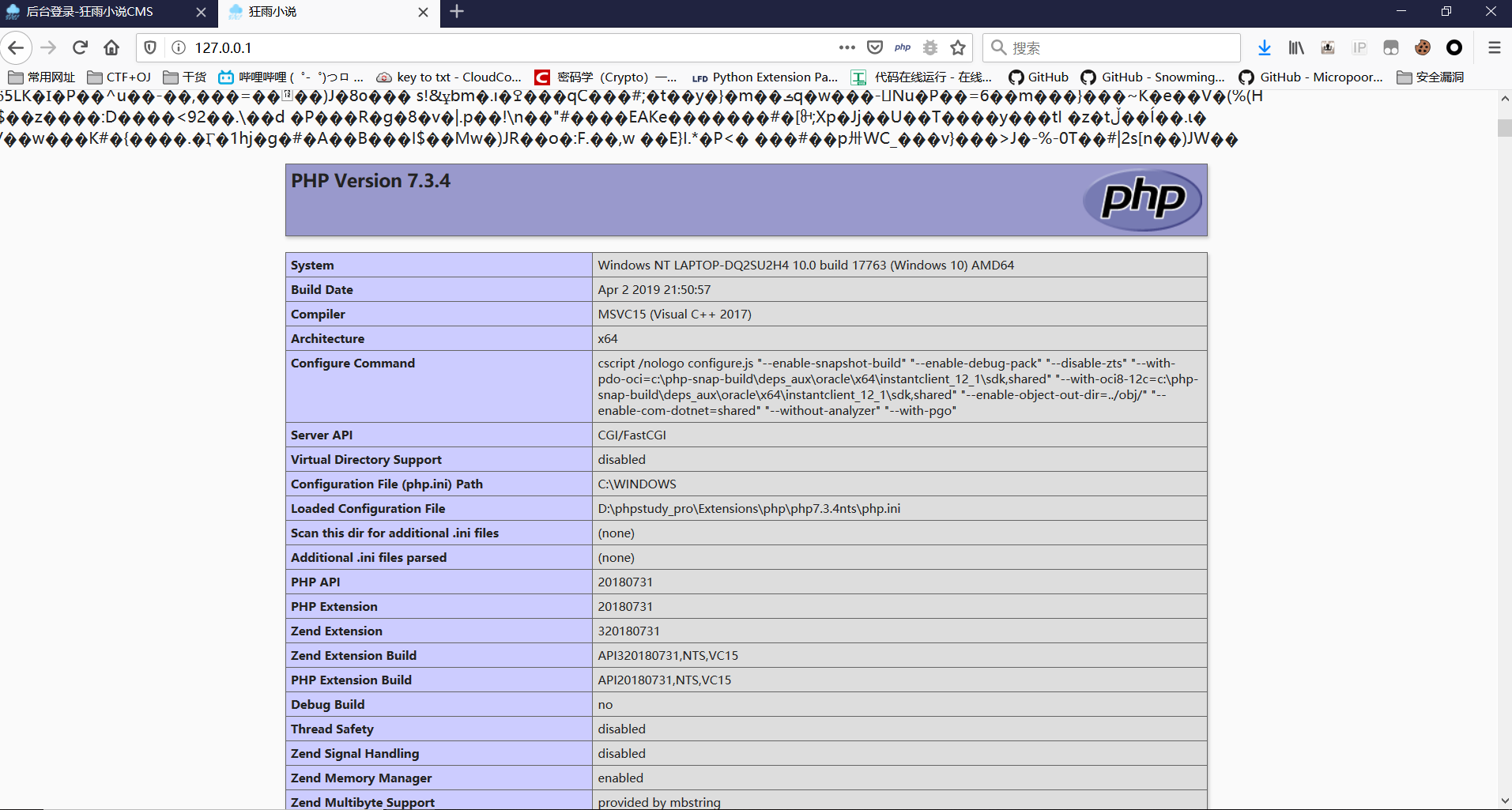Image resolution: width=1512 pixels, height=810 pixels.
Task: Go to the browser home page
Action: point(111,47)
